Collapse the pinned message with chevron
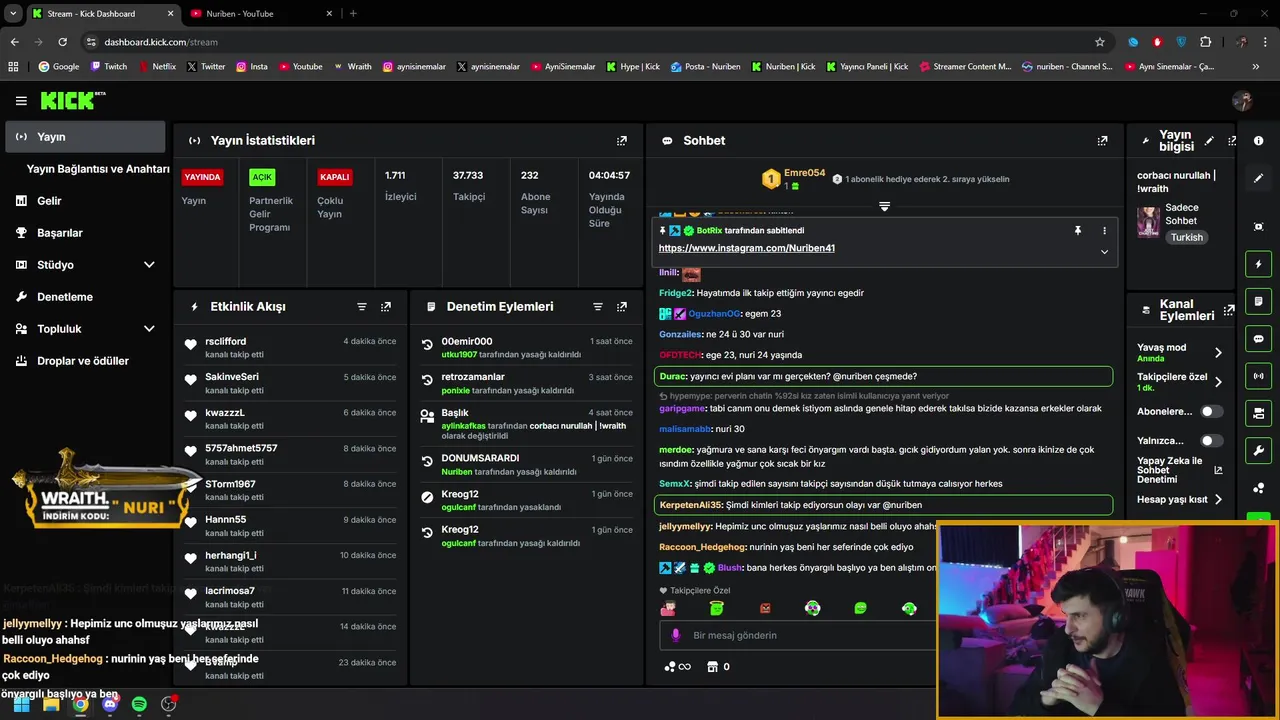1280x720 pixels. click(x=1104, y=252)
